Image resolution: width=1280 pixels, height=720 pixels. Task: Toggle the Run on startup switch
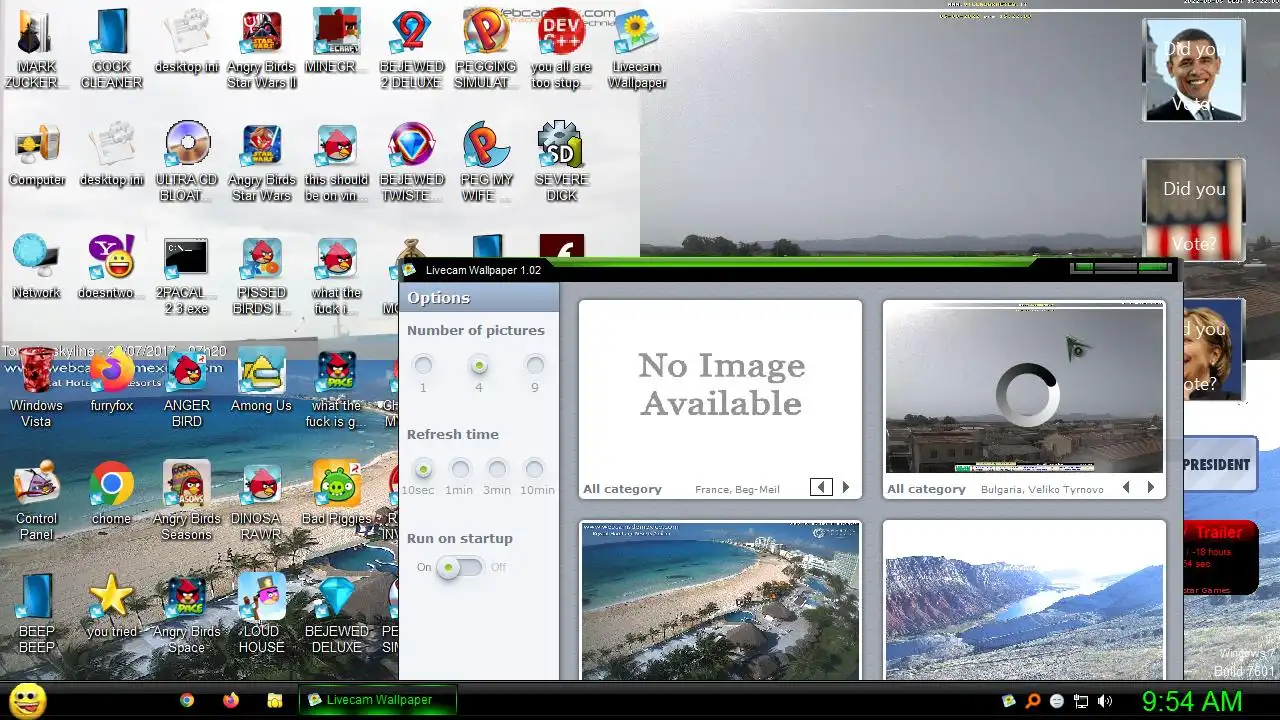coord(460,567)
